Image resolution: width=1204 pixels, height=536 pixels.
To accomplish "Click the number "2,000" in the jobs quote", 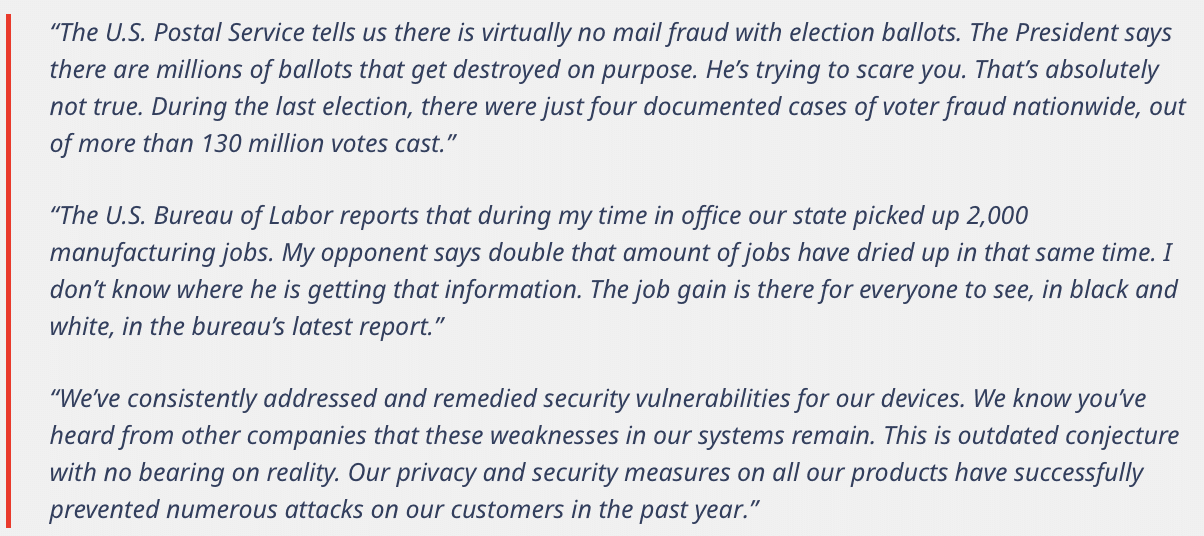I will point(998,216).
